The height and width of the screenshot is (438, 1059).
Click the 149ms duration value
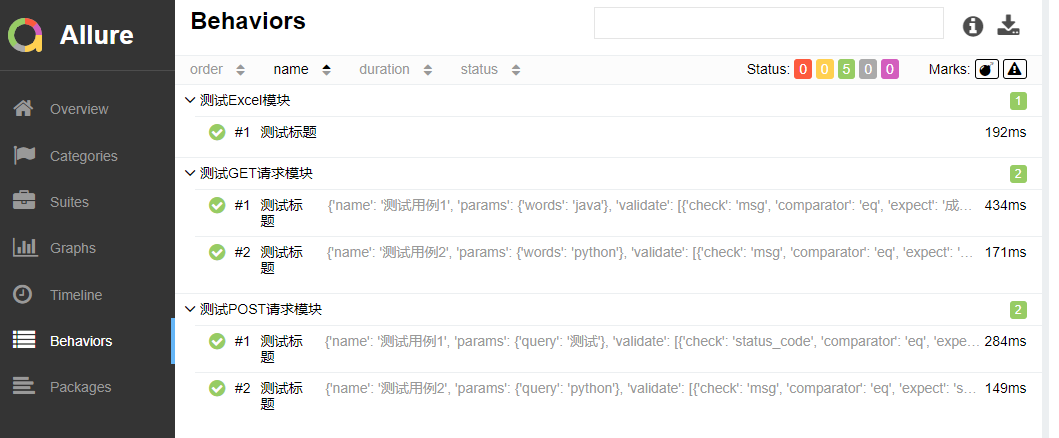[x=1006, y=389]
